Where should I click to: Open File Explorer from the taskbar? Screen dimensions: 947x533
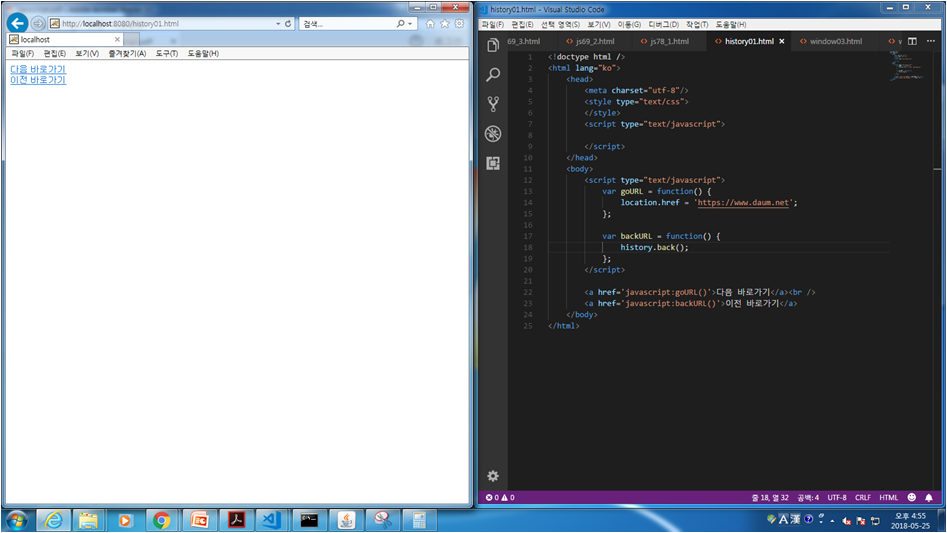pyautogui.click(x=88, y=520)
